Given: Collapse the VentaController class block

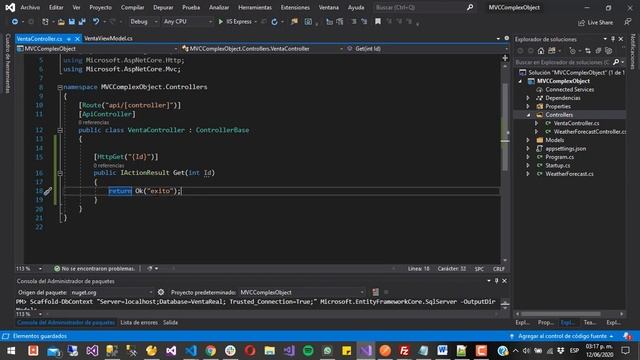Looking at the screenshot, I should [x=60, y=130].
